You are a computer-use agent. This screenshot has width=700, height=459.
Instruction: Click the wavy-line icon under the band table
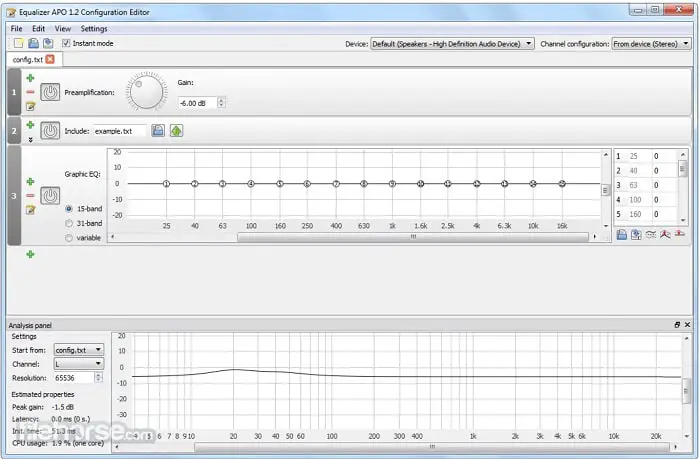tap(651, 234)
